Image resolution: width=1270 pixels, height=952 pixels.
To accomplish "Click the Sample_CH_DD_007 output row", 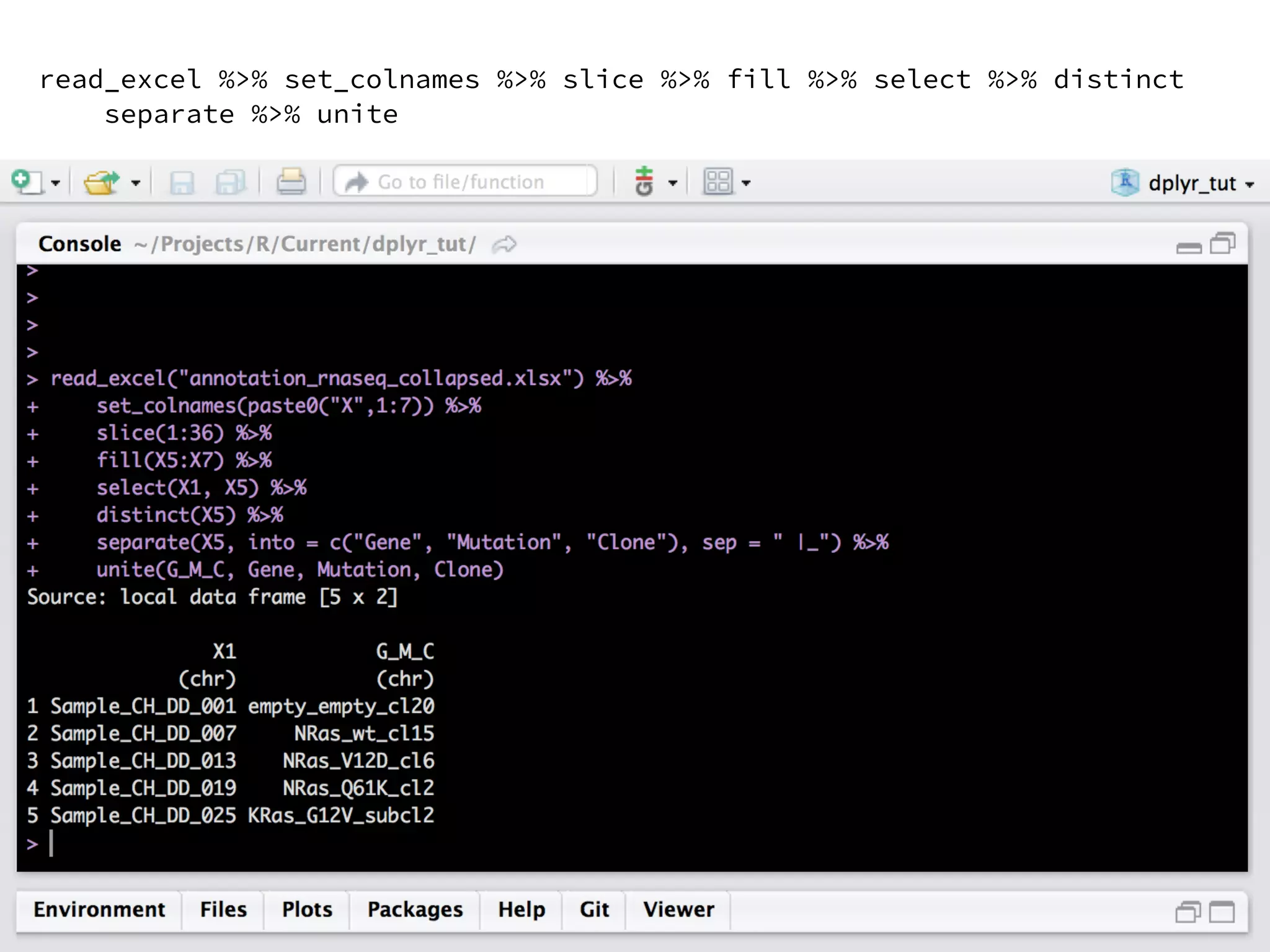I will click(231, 733).
